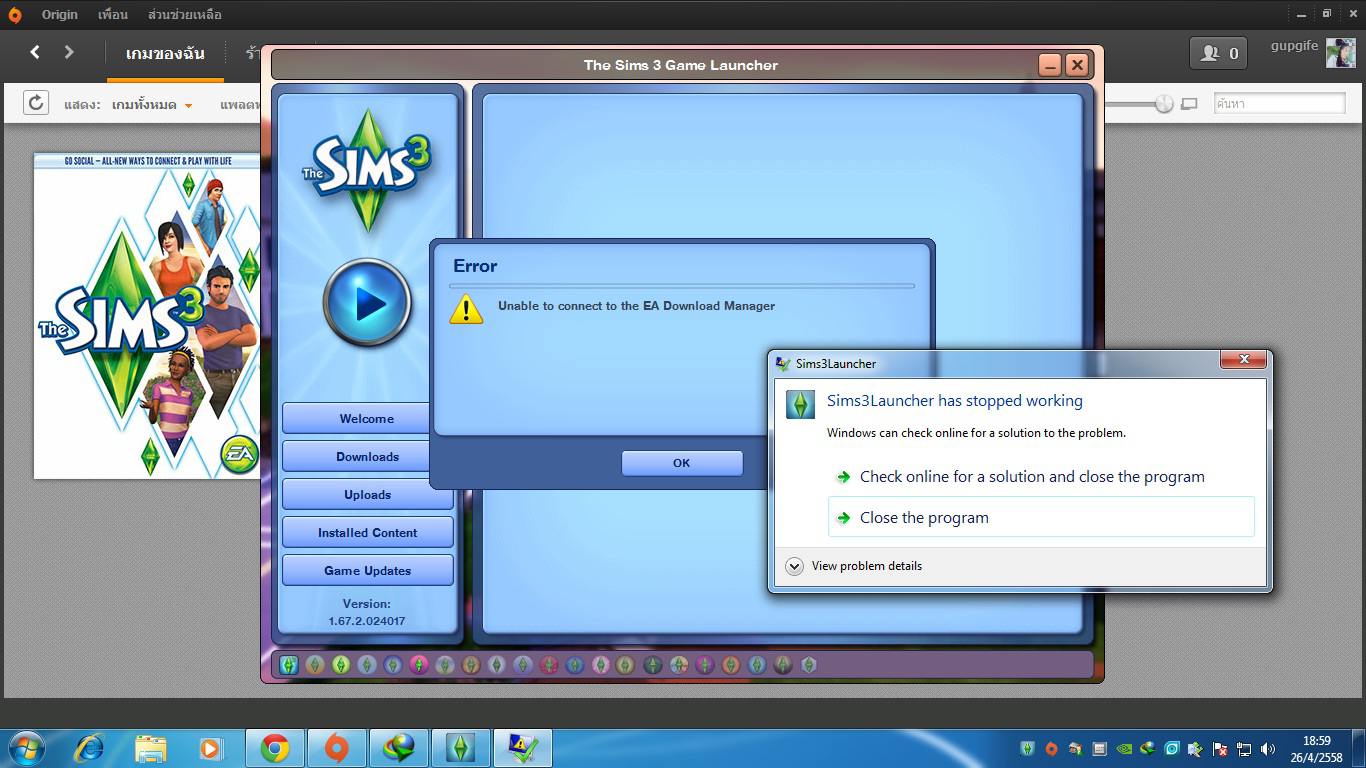Open the friends list button showing 0
Screen dimensions: 1366x768
1218,53
